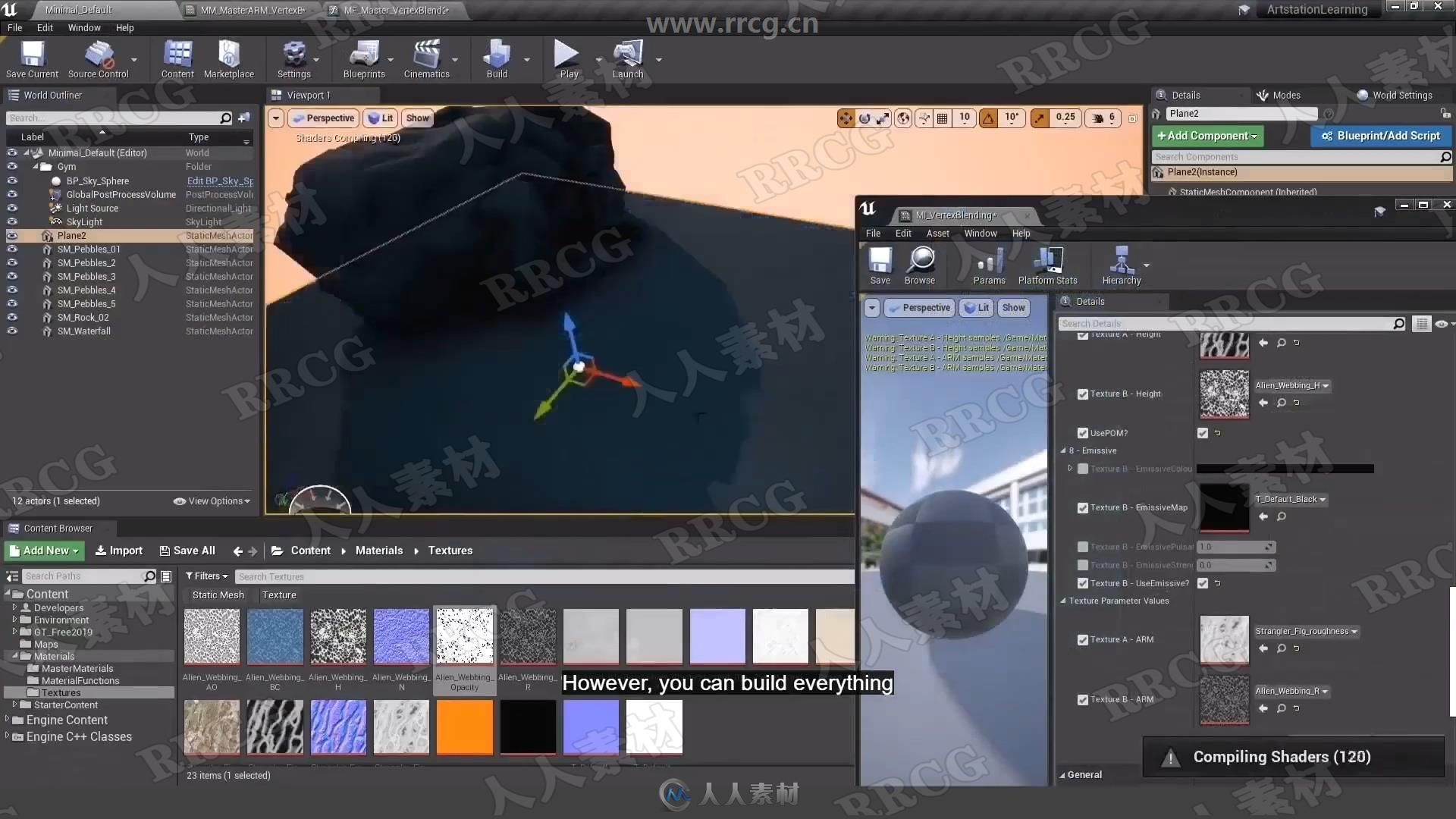Click the Asset menu in material editor

[937, 233]
